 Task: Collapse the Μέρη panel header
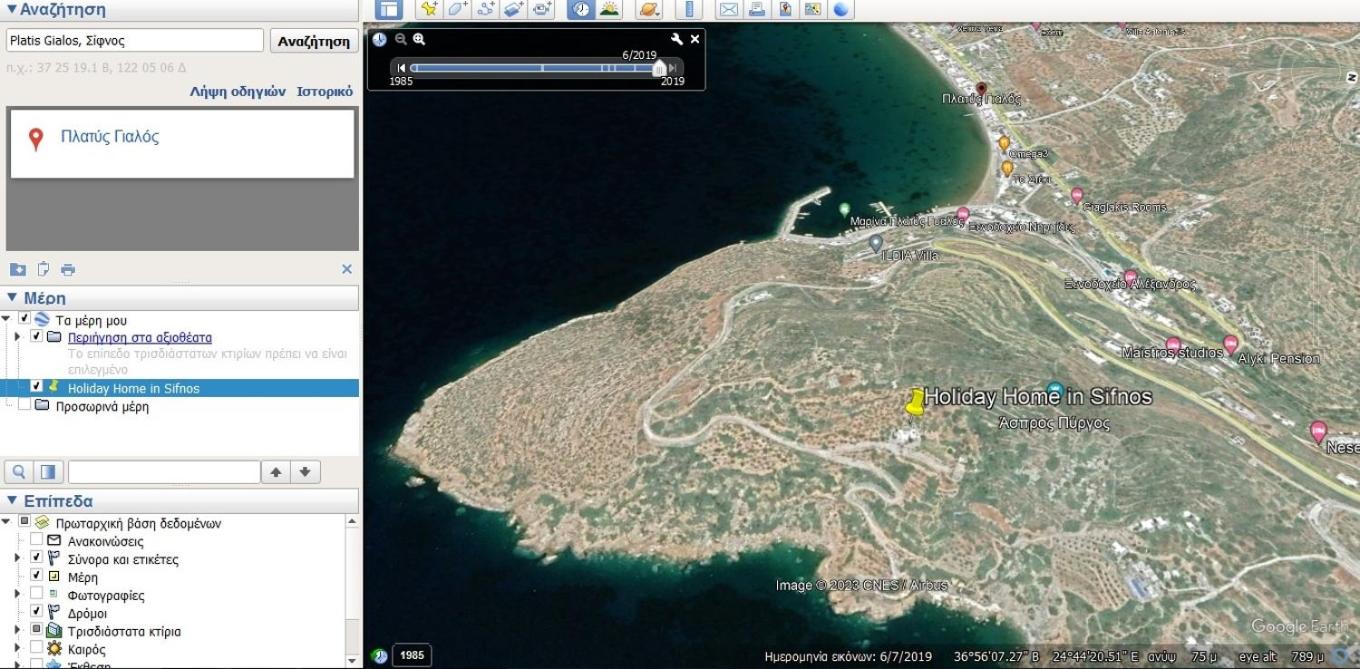(12, 298)
